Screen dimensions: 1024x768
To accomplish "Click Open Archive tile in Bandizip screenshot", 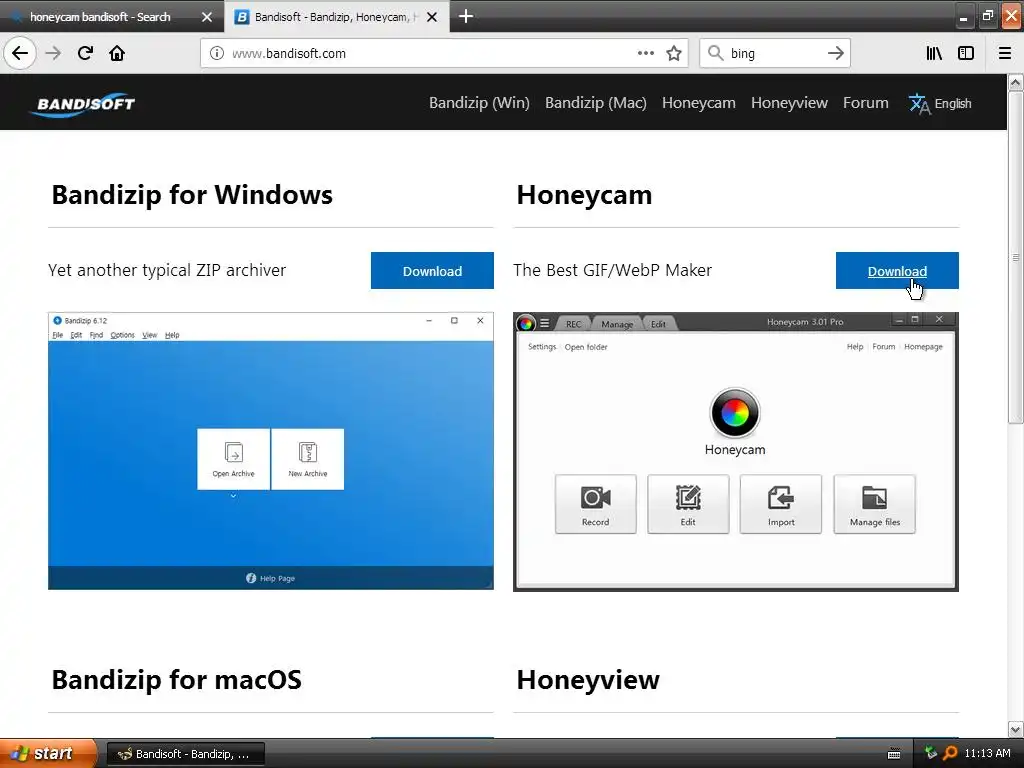I will pyautogui.click(x=233, y=459).
